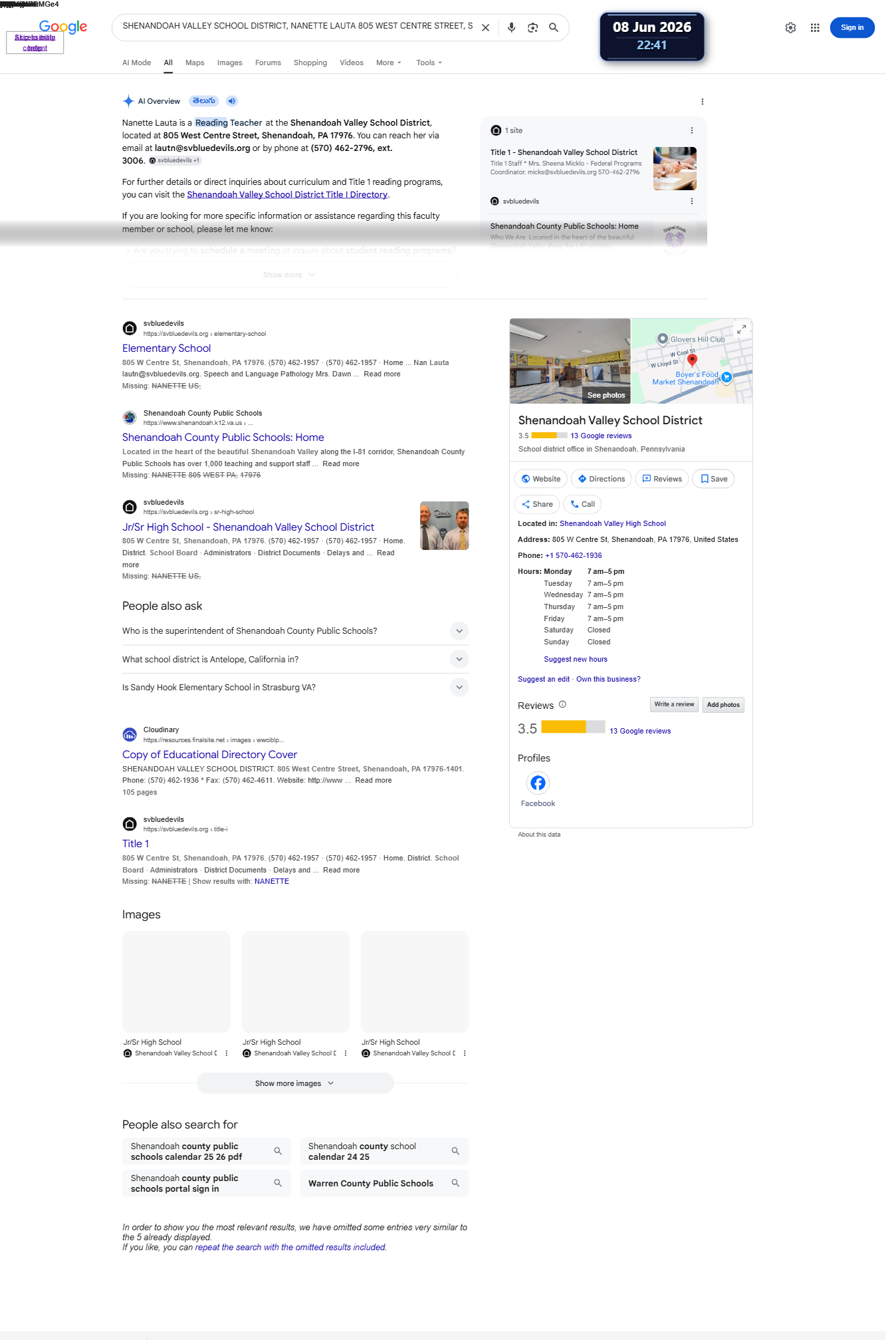Open the Reviews button in knowledge panel

click(x=662, y=479)
